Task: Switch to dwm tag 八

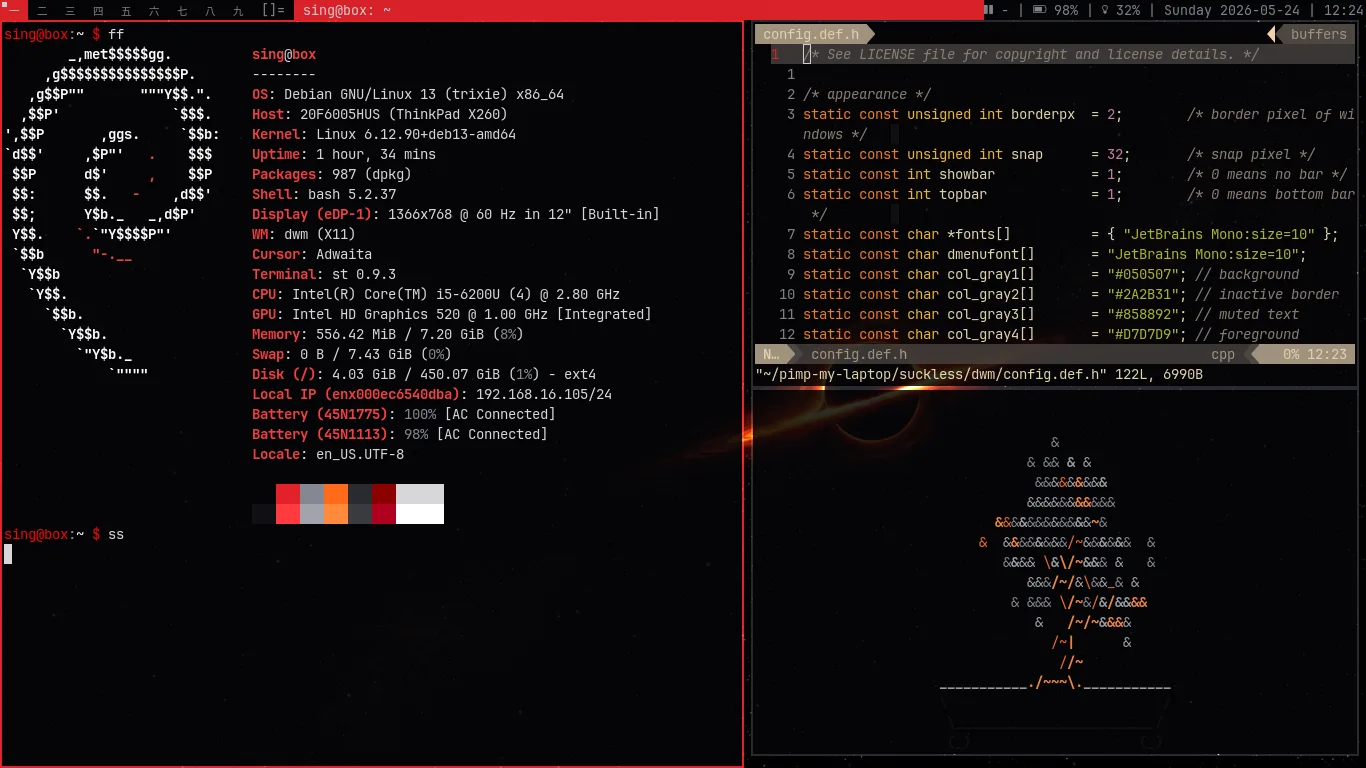Action: pyautogui.click(x=210, y=10)
